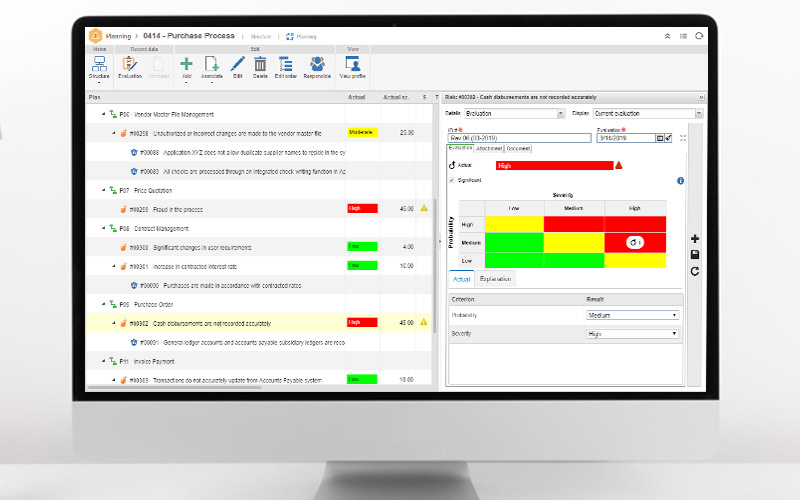Toggle the Significant checkbox
This screenshot has height=500, width=800.
451,180
